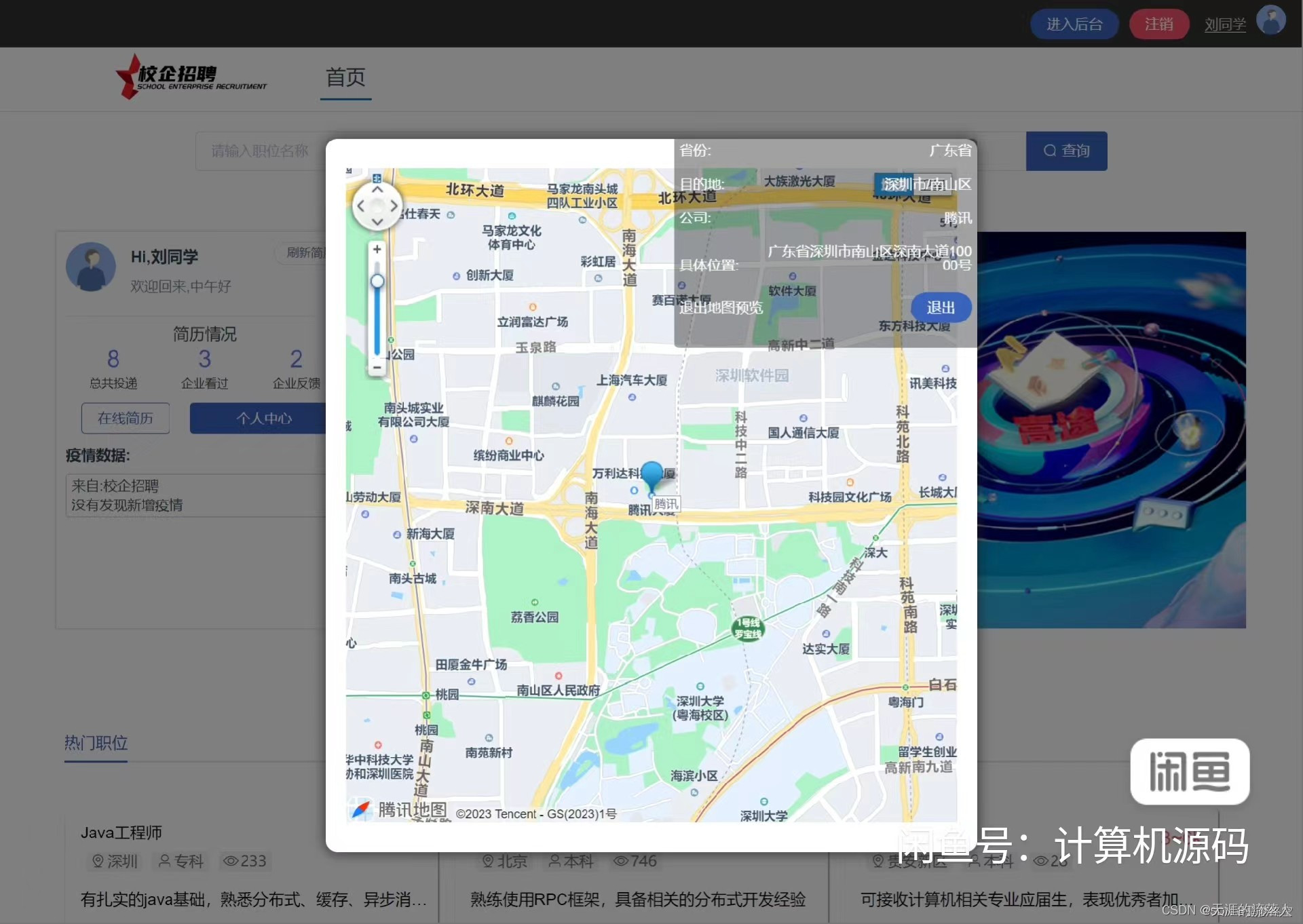The image size is (1303, 924).
Task: Zoom in with the map plus button
Action: coord(377,249)
